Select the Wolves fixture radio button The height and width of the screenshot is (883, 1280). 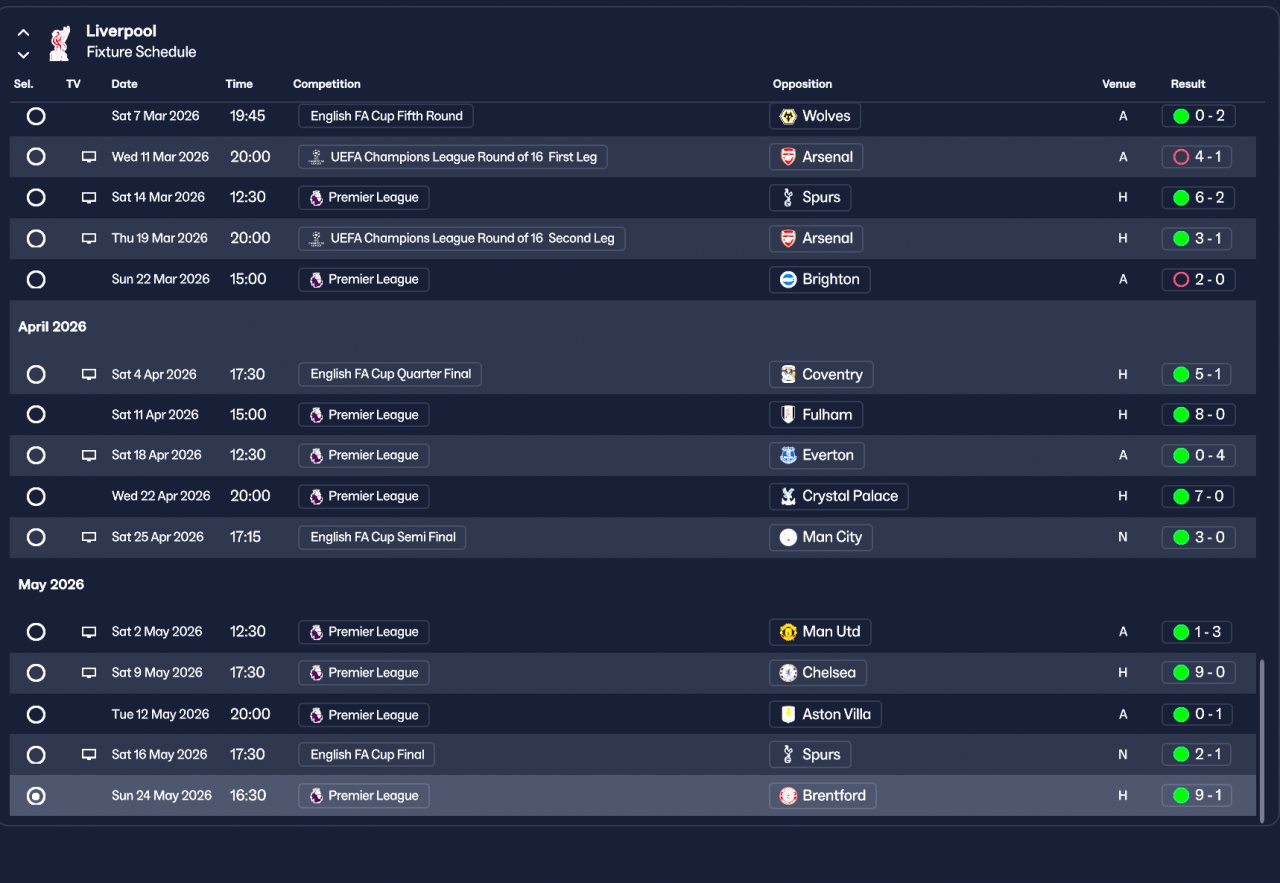pyautogui.click(x=36, y=117)
